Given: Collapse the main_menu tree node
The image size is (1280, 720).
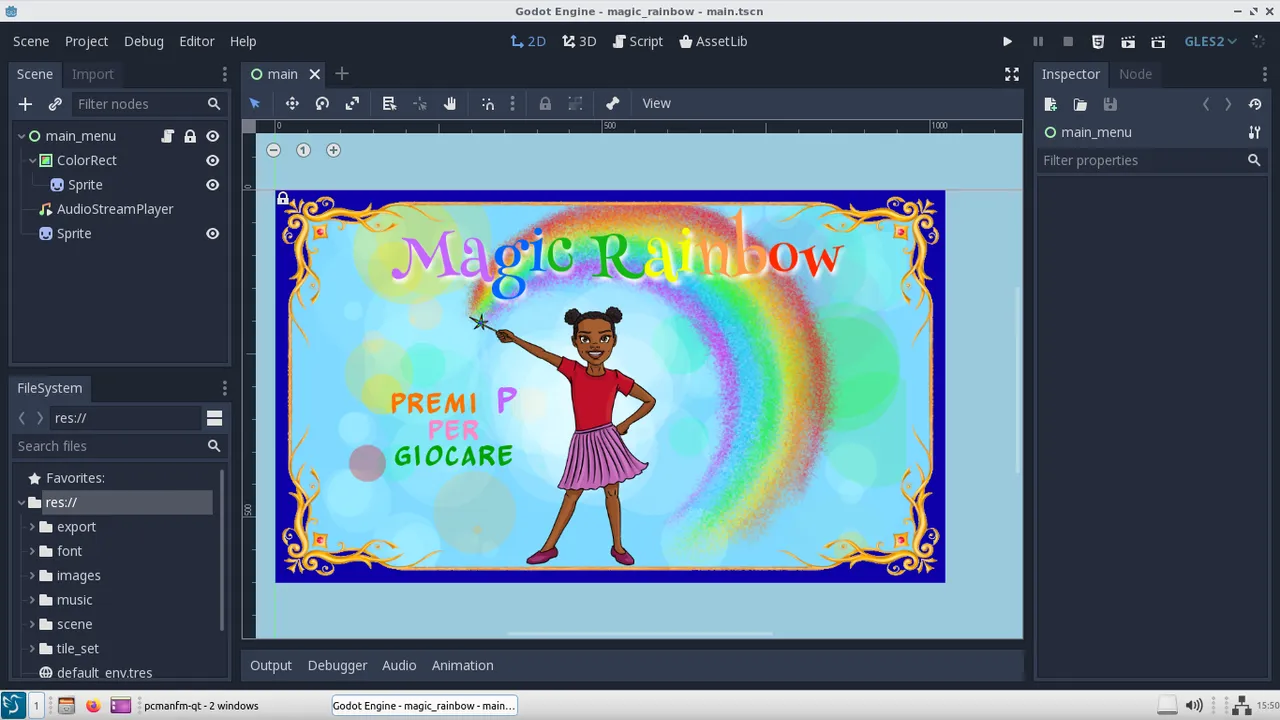Looking at the screenshot, I should (x=21, y=136).
